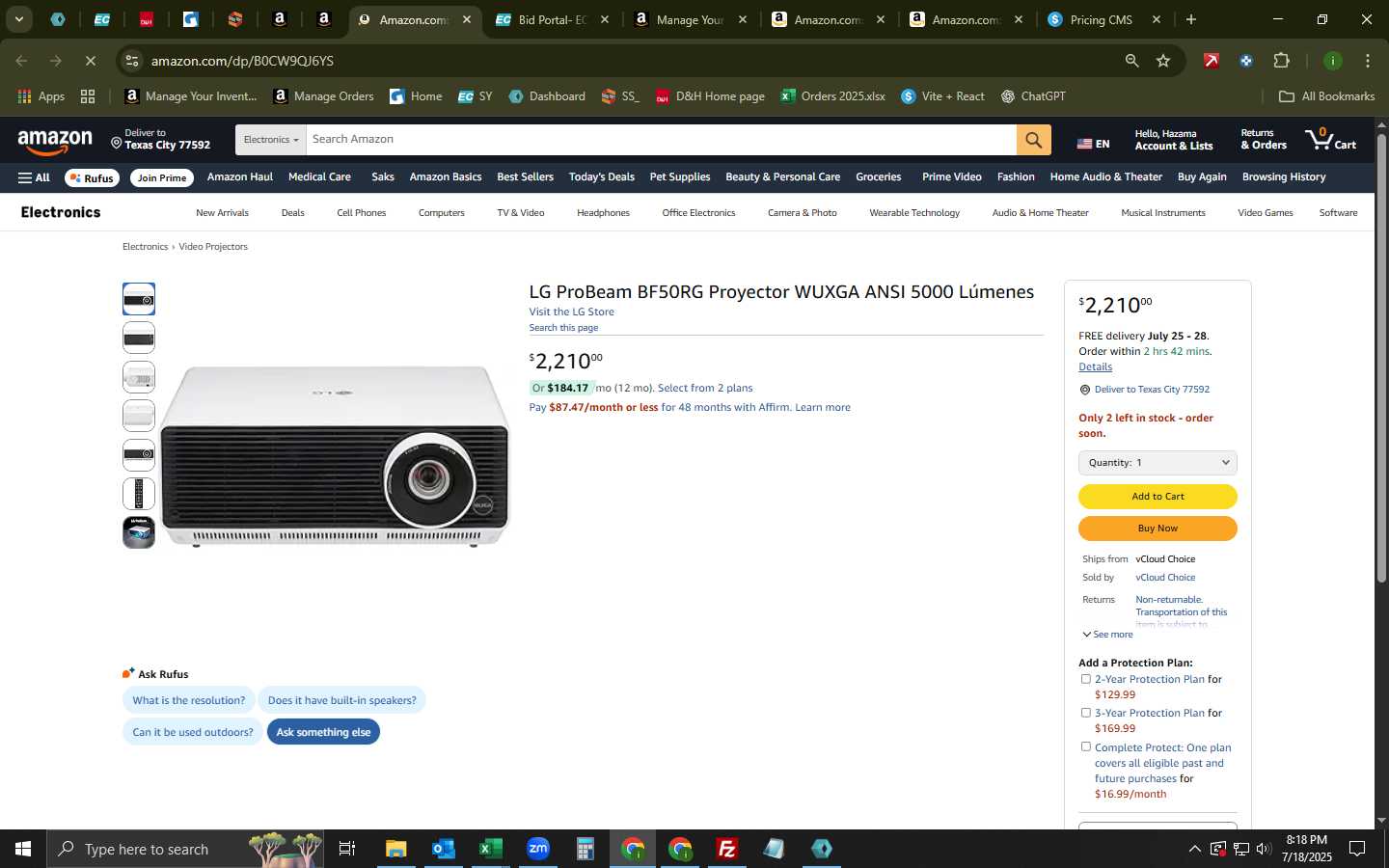
Task: Click Add to Cart button
Action: (1157, 497)
